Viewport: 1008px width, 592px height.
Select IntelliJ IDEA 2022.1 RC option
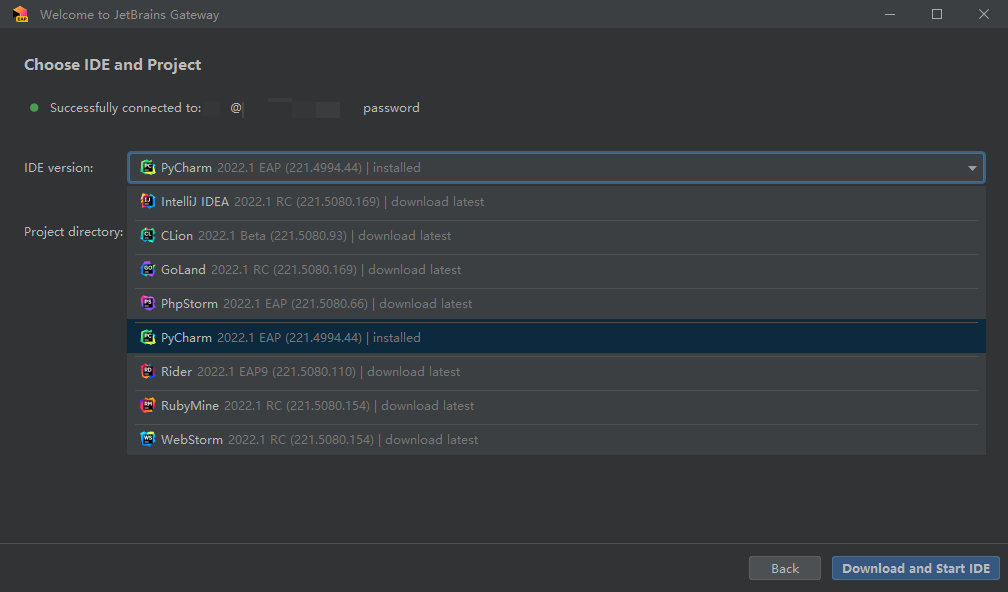point(556,202)
